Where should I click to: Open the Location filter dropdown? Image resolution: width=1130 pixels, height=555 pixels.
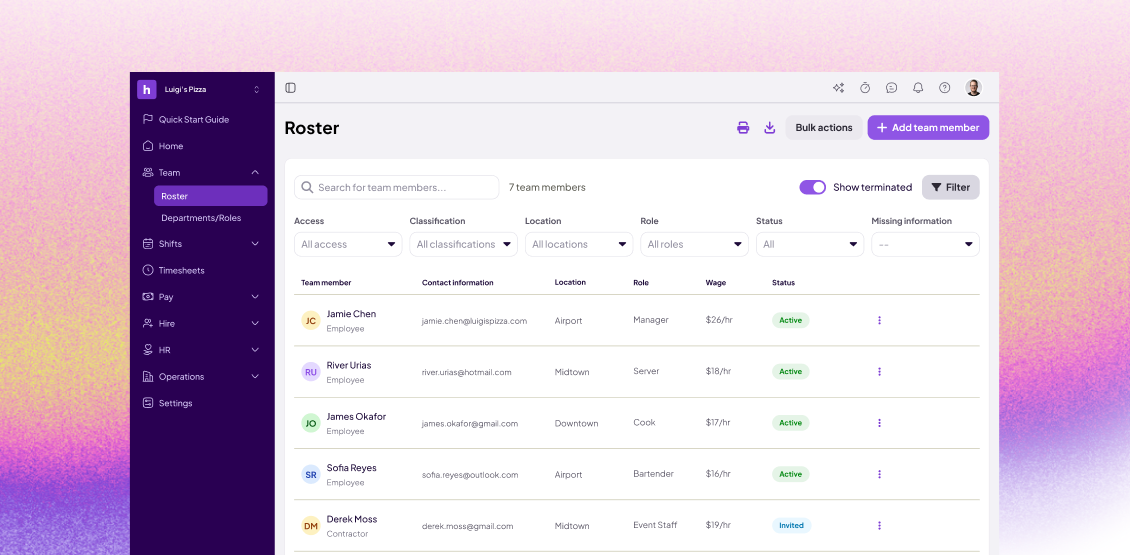[x=579, y=244]
